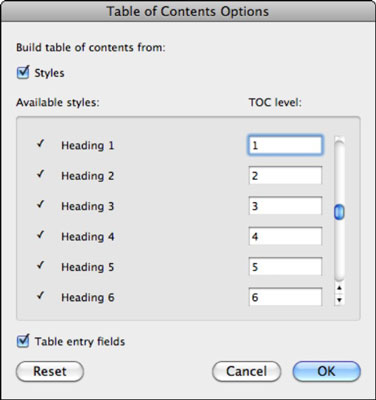Click the Cancel button
The width and height of the screenshot is (376, 400).
[x=246, y=371]
